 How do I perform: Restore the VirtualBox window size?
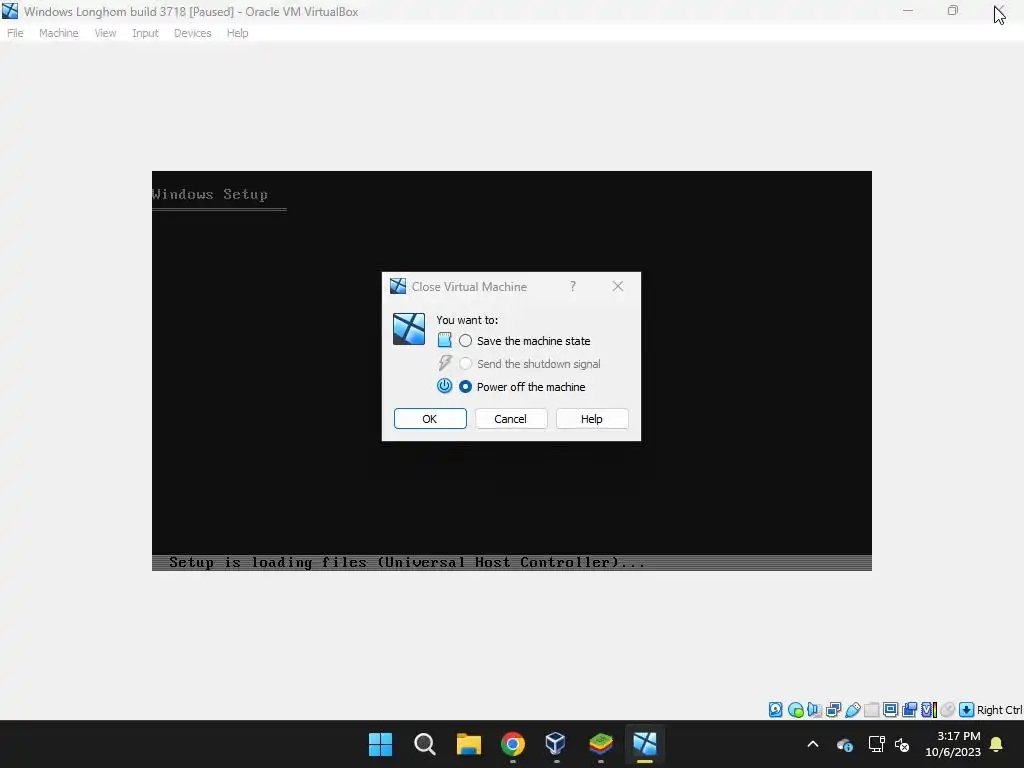[953, 10]
